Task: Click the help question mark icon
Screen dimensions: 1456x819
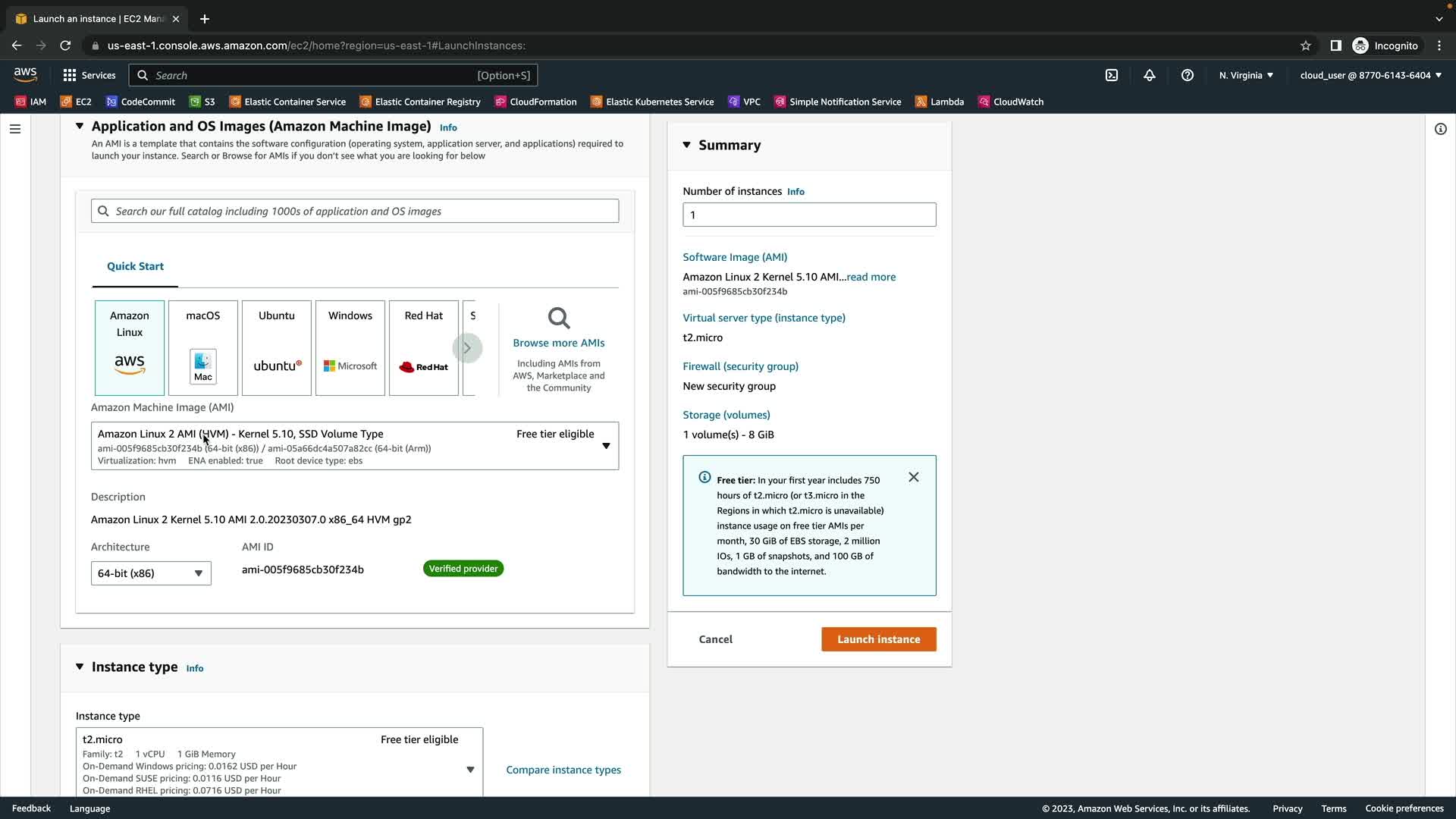Action: click(x=1188, y=75)
